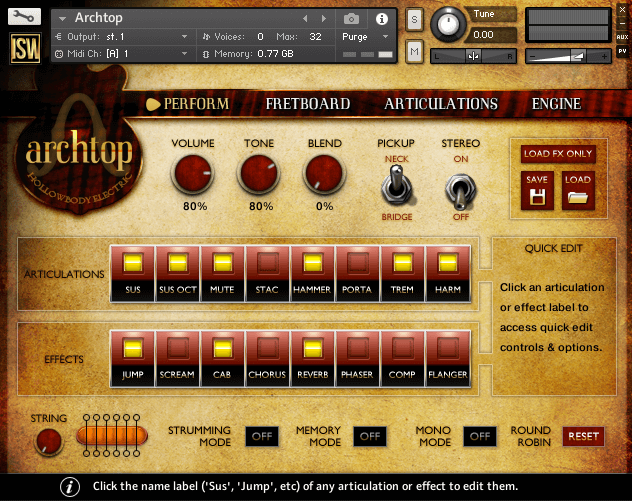Click the Output routing icon
Screen dimensions: 632x501
click(59, 37)
